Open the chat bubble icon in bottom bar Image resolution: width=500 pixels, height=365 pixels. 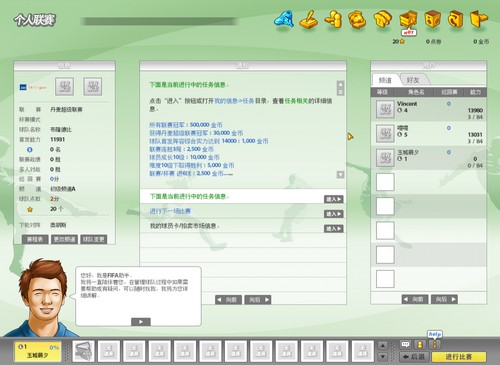coord(405,344)
